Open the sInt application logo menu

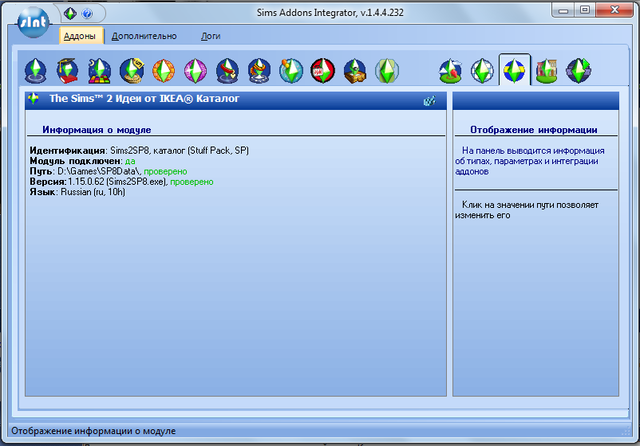point(30,17)
